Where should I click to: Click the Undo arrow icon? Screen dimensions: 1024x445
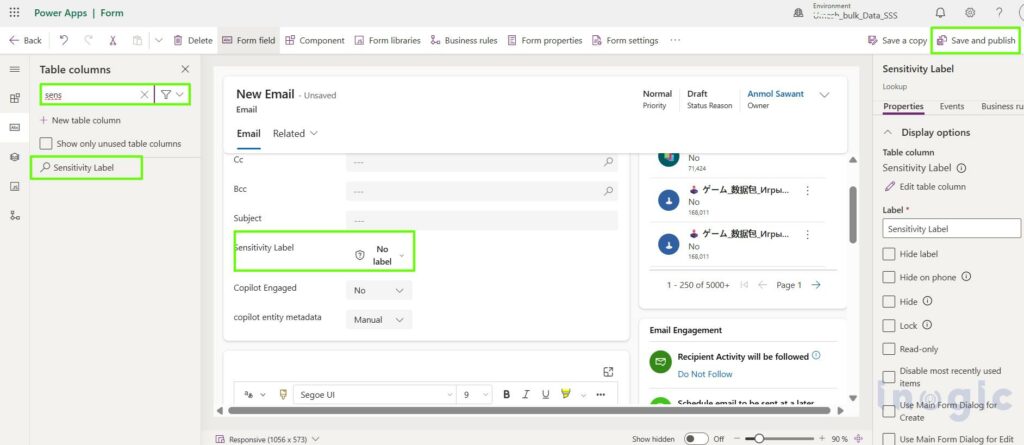coord(64,41)
